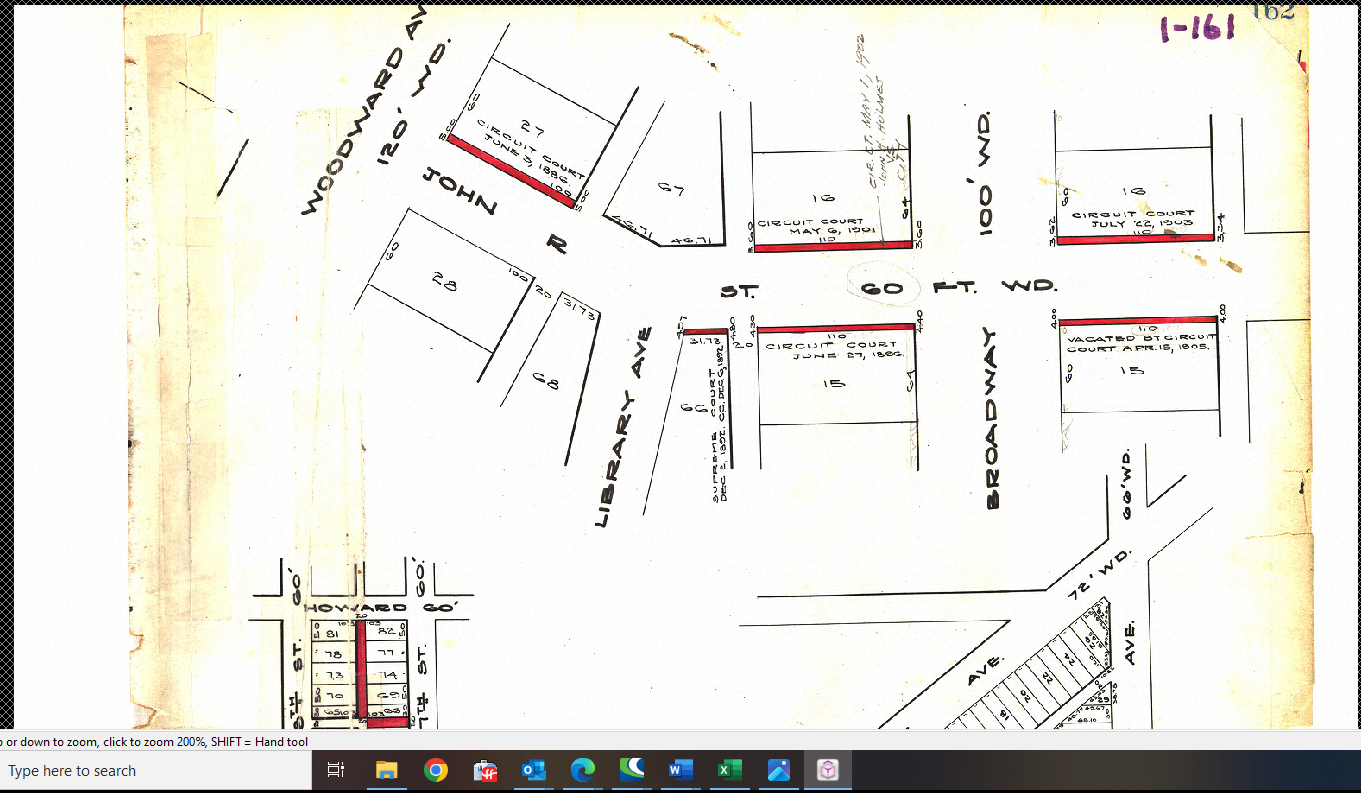Open the red toolbox app in taskbar
1361x794 pixels.
click(x=485, y=770)
